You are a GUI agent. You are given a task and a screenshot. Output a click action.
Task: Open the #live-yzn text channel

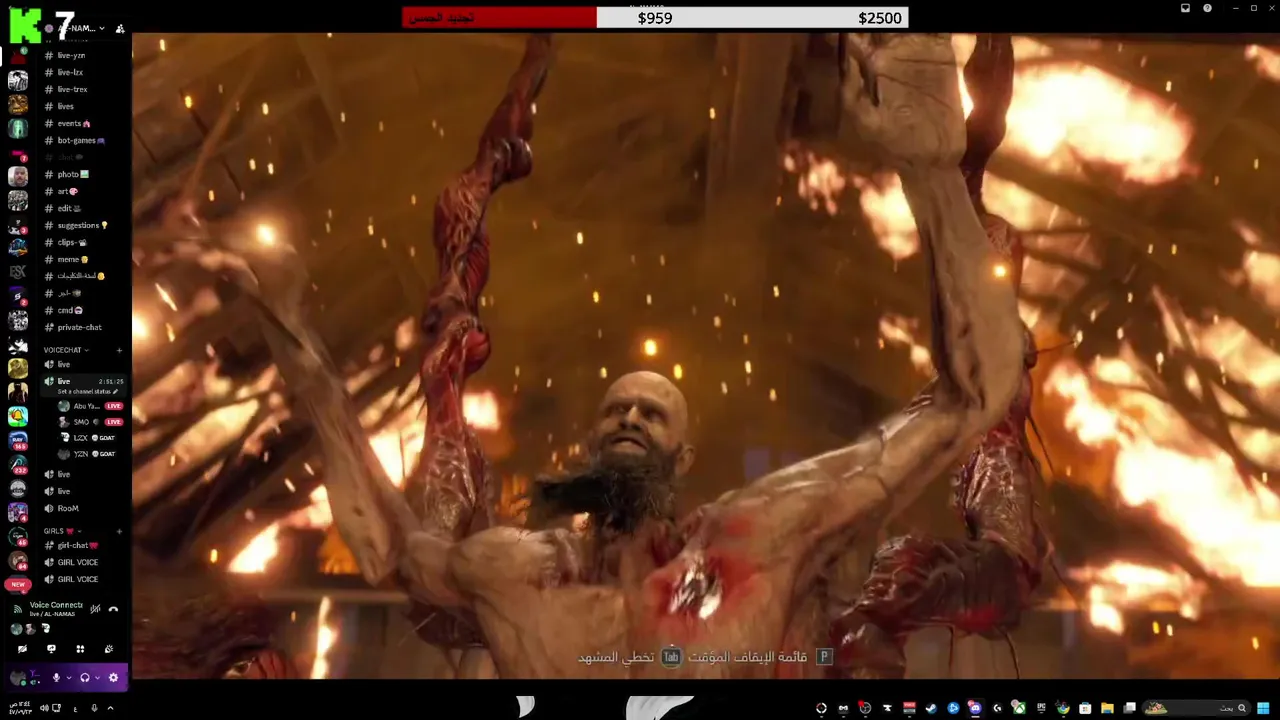pyautogui.click(x=71, y=55)
